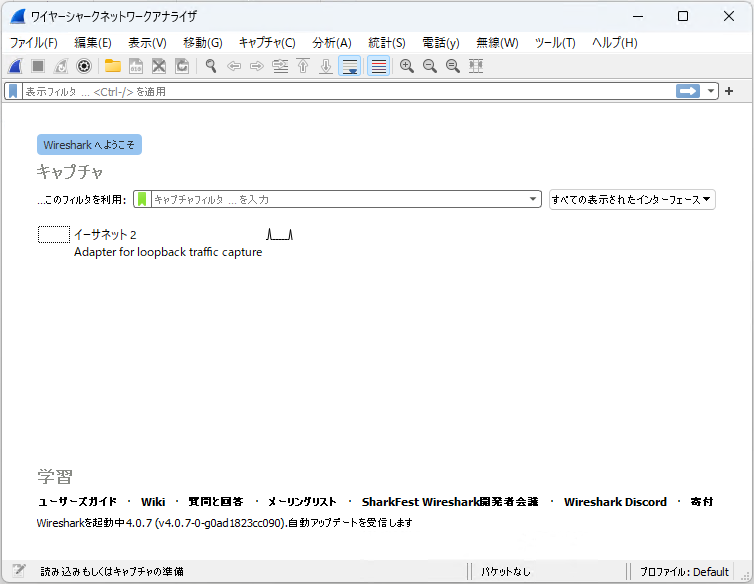Screen dimensions: 754x584
Task: Close this capture file icon
Action: [159, 66]
